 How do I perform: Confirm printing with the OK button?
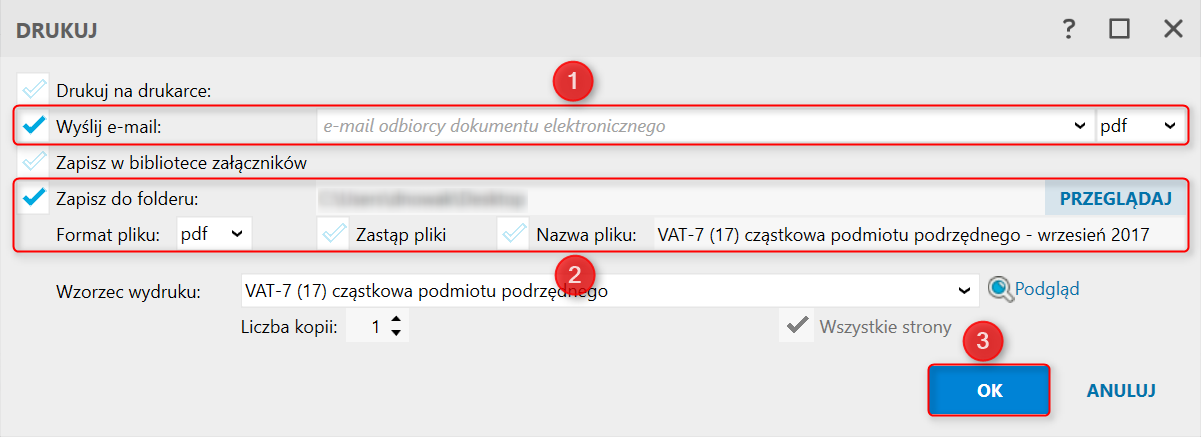pos(989,390)
